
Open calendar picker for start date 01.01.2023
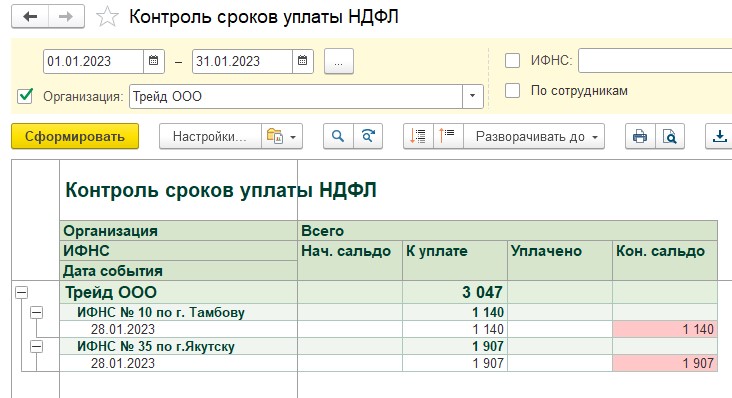click(x=154, y=61)
